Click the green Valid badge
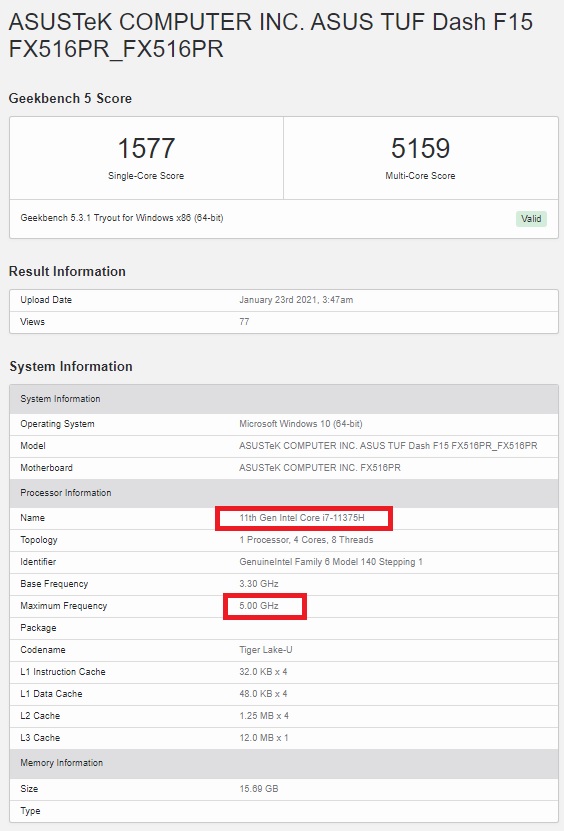Viewport: 564px width, 831px height. [x=531, y=218]
